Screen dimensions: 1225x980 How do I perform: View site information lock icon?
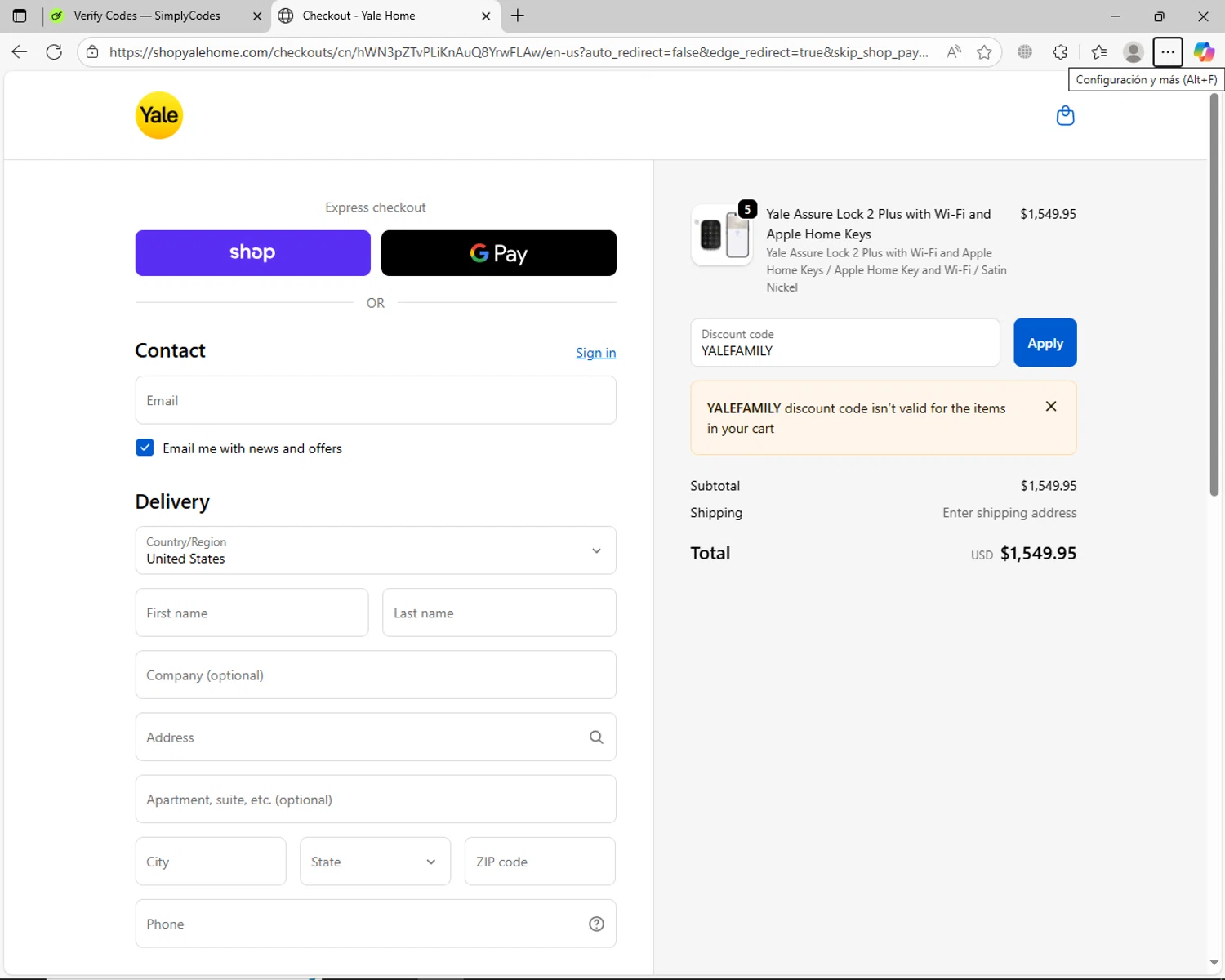click(92, 52)
